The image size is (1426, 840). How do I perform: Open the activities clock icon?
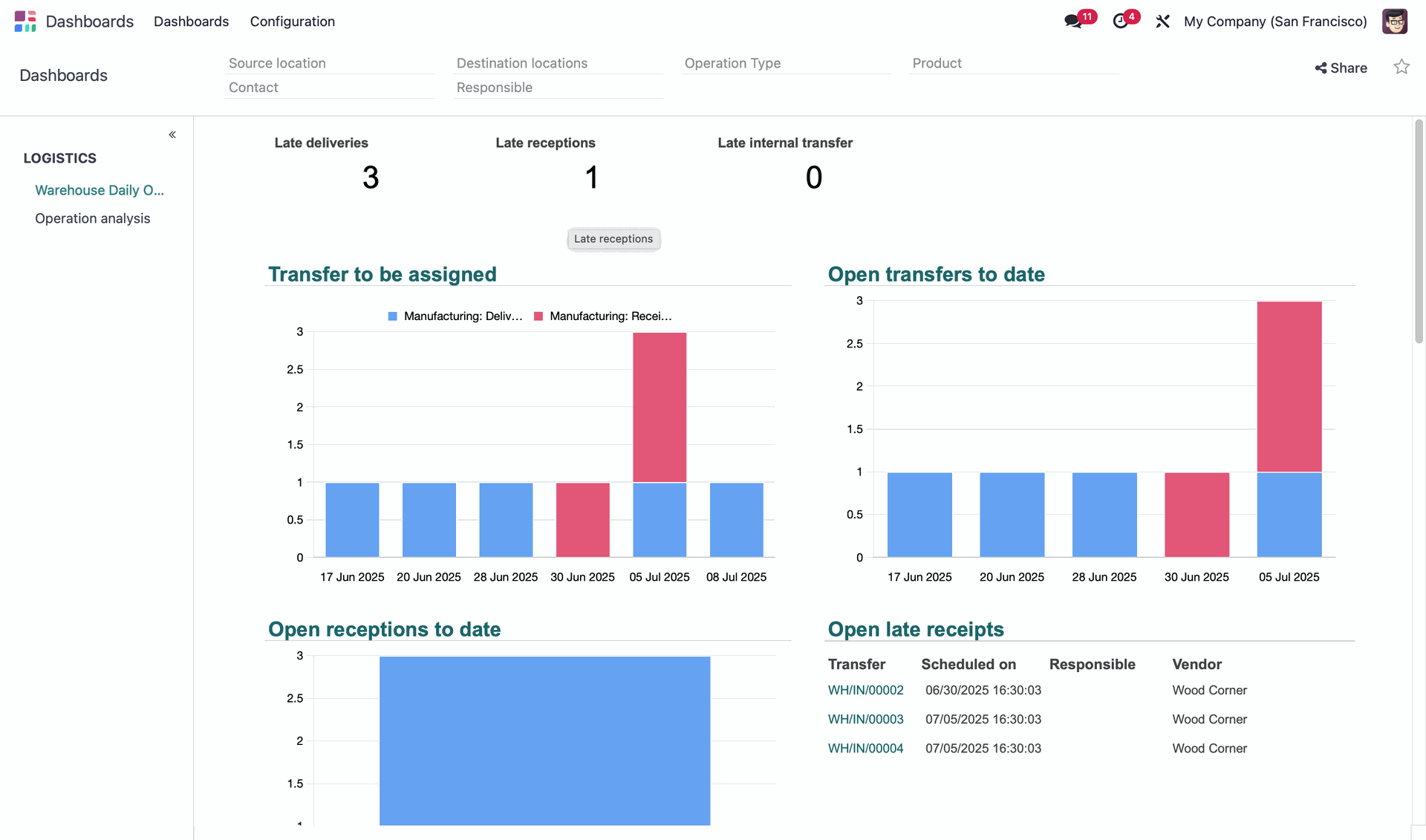click(1121, 22)
